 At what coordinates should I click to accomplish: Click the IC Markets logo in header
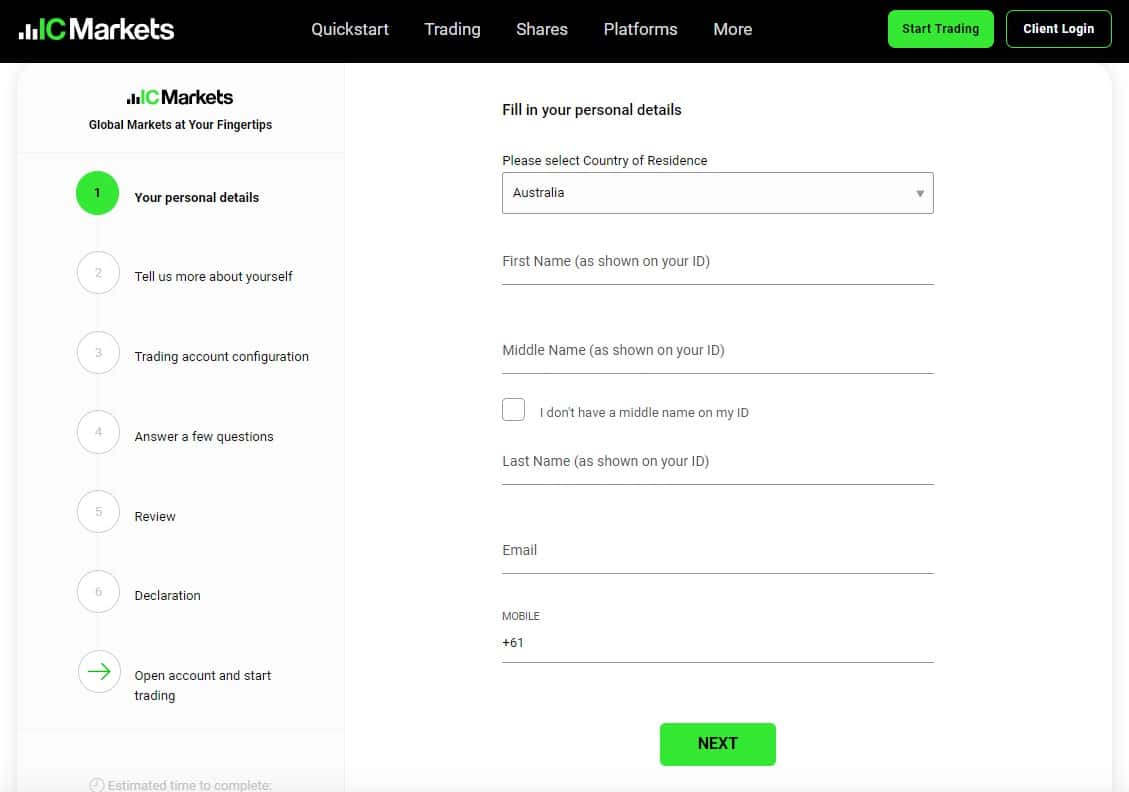(x=96, y=30)
